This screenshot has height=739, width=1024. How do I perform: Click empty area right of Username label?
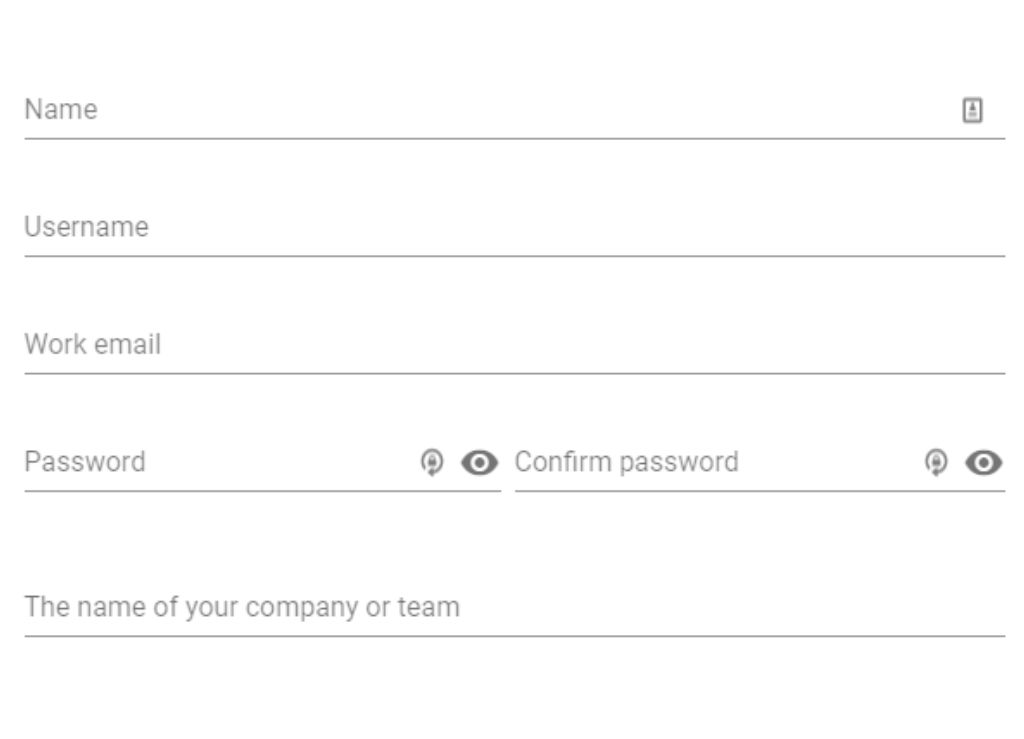pos(577,227)
